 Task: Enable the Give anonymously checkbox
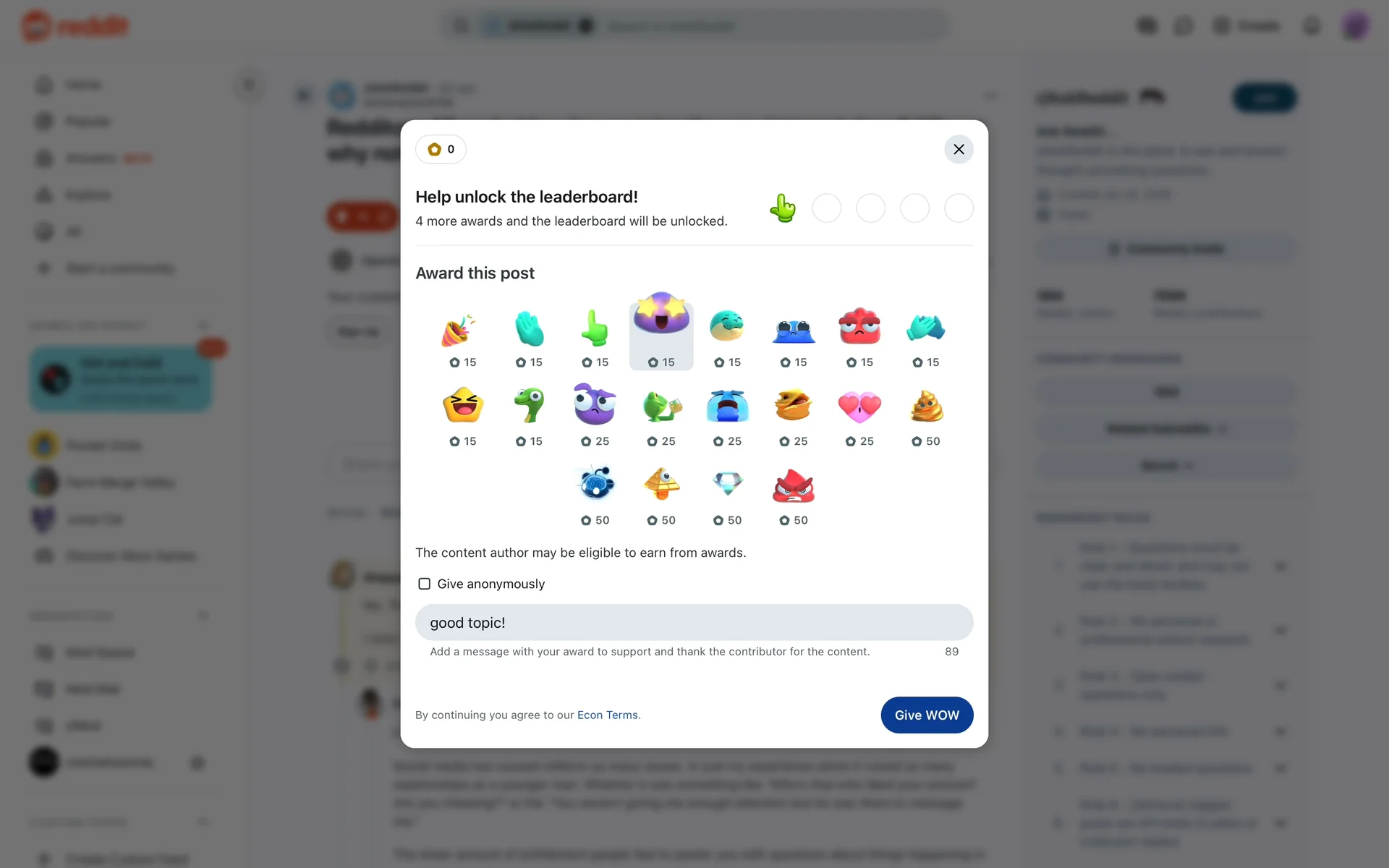pos(425,584)
